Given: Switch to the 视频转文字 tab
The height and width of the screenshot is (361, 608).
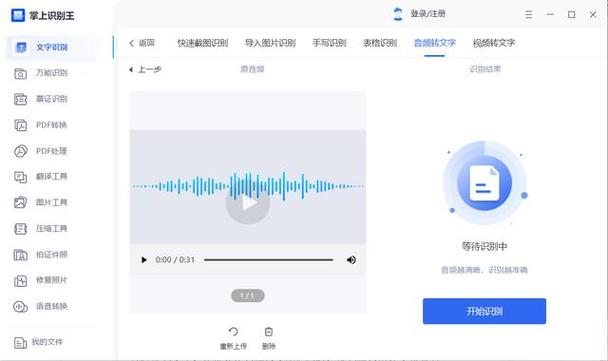Looking at the screenshot, I should coord(494,43).
